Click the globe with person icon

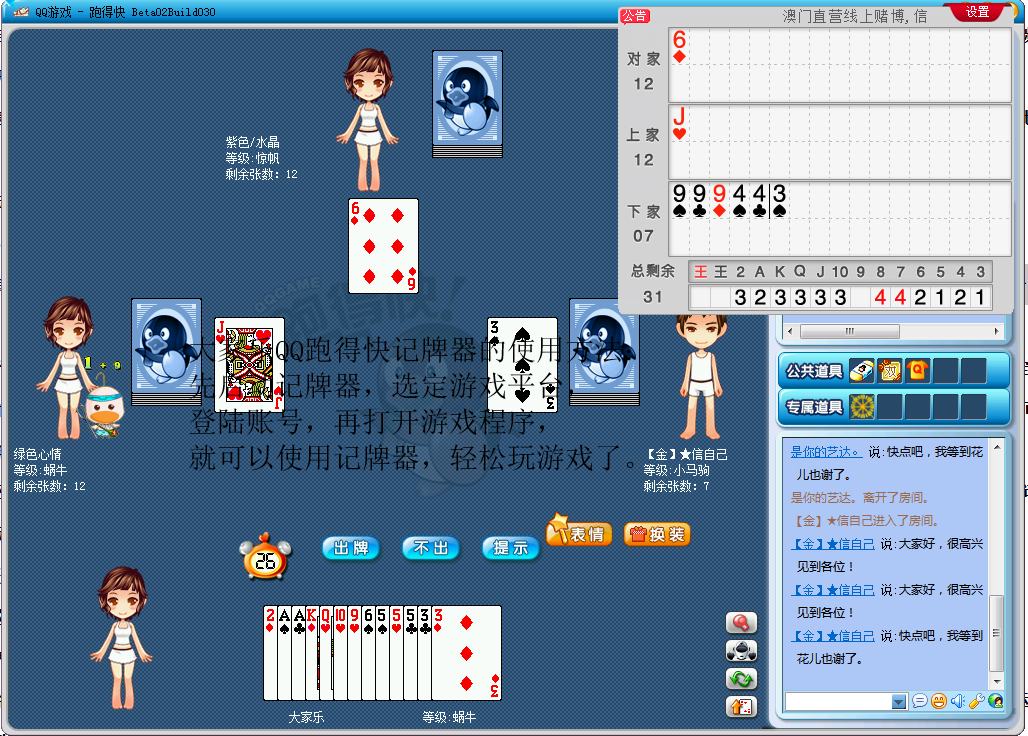click(996, 701)
